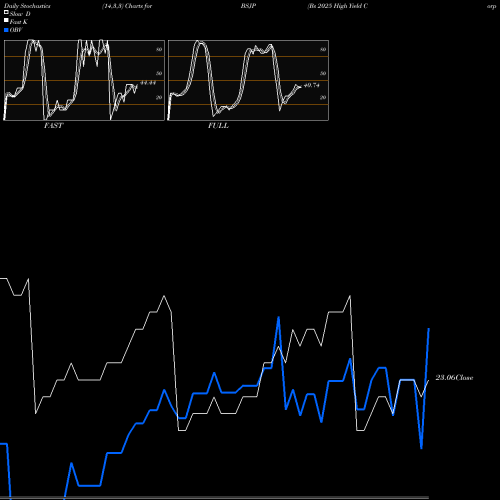Click the blue OBV legend swatch
The width and height of the screenshot is (500, 500).
(x=6, y=30)
